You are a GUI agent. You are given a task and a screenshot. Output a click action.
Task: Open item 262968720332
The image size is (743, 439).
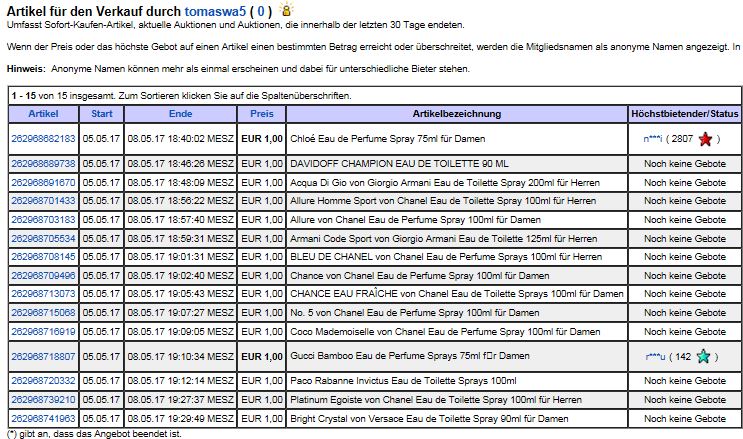(43, 381)
